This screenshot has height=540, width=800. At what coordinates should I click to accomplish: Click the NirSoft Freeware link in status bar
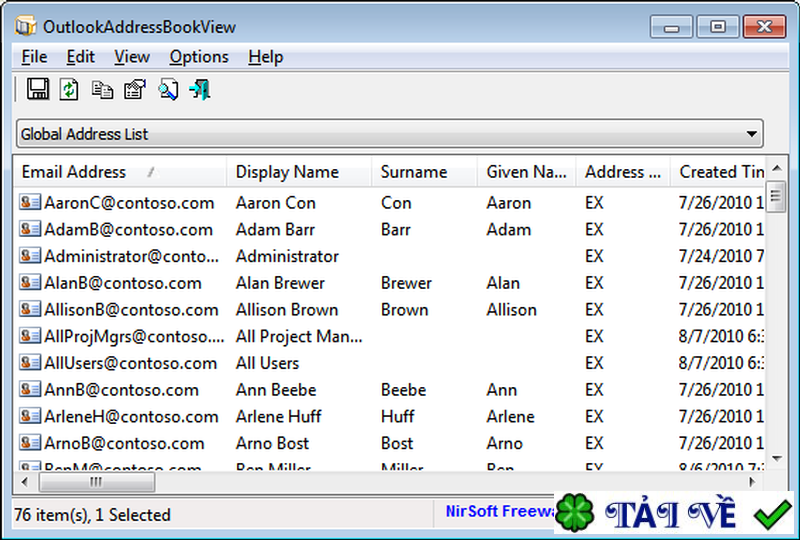(499, 511)
